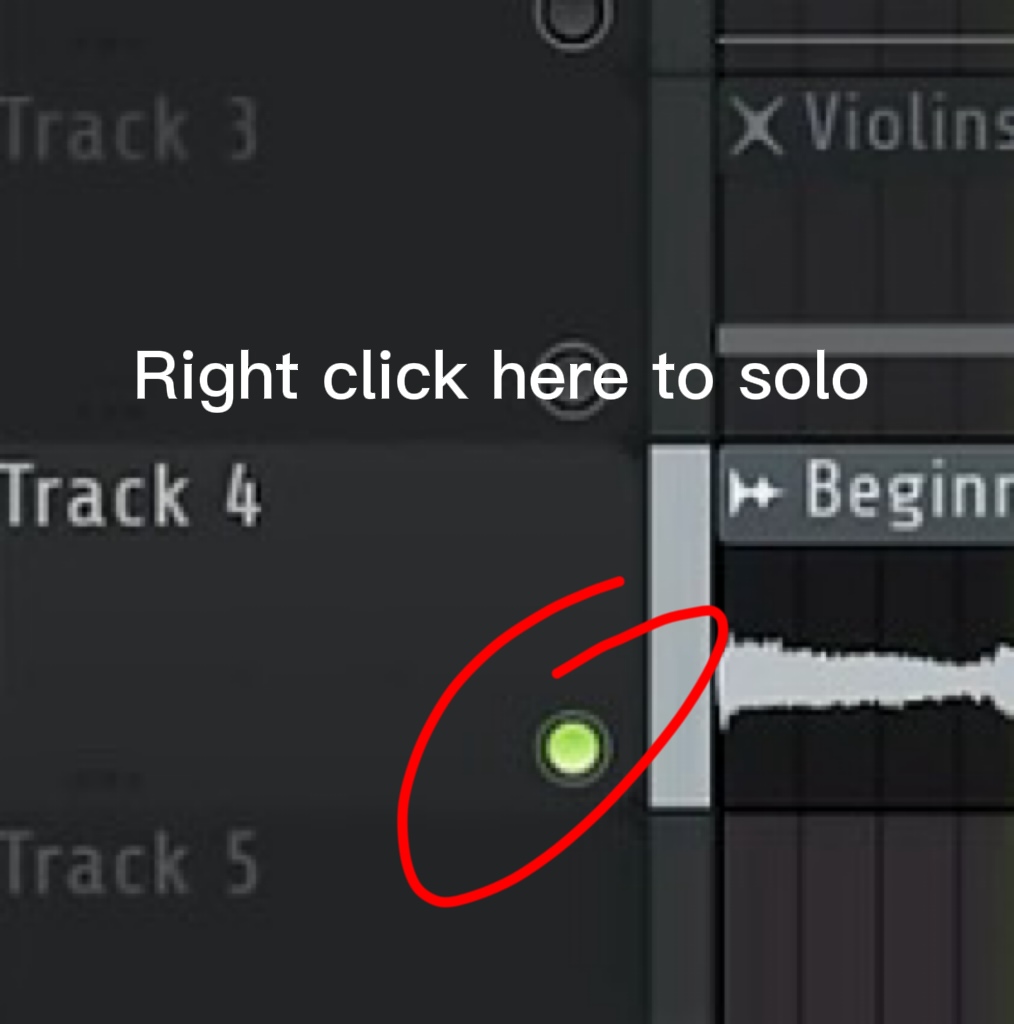This screenshot has height=1024, width=1014.
Task: Click the dark selection strip beside Track 3
Action: [x=680, y=257]
